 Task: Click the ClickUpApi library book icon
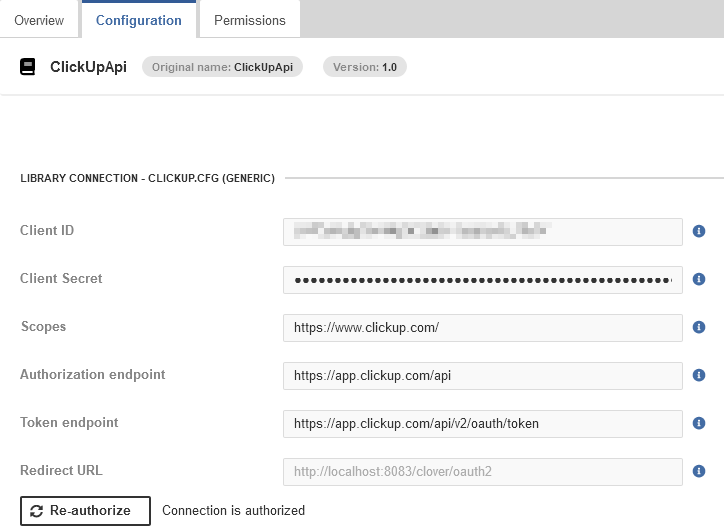28,67
